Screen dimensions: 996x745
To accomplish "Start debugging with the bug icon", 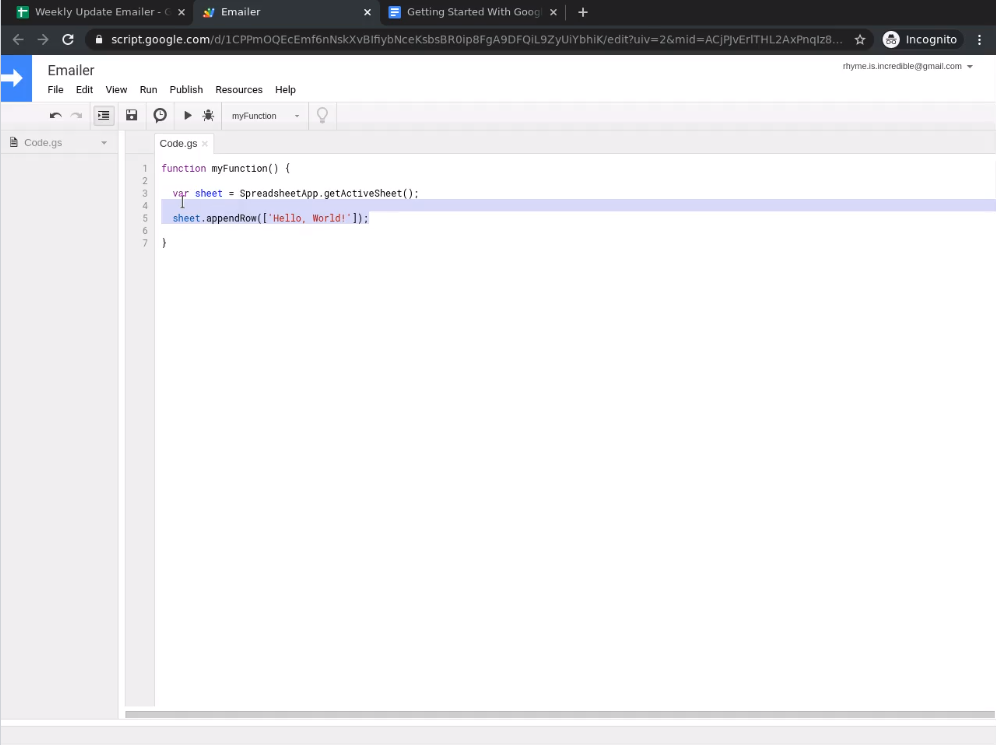I will pos(208,115).
